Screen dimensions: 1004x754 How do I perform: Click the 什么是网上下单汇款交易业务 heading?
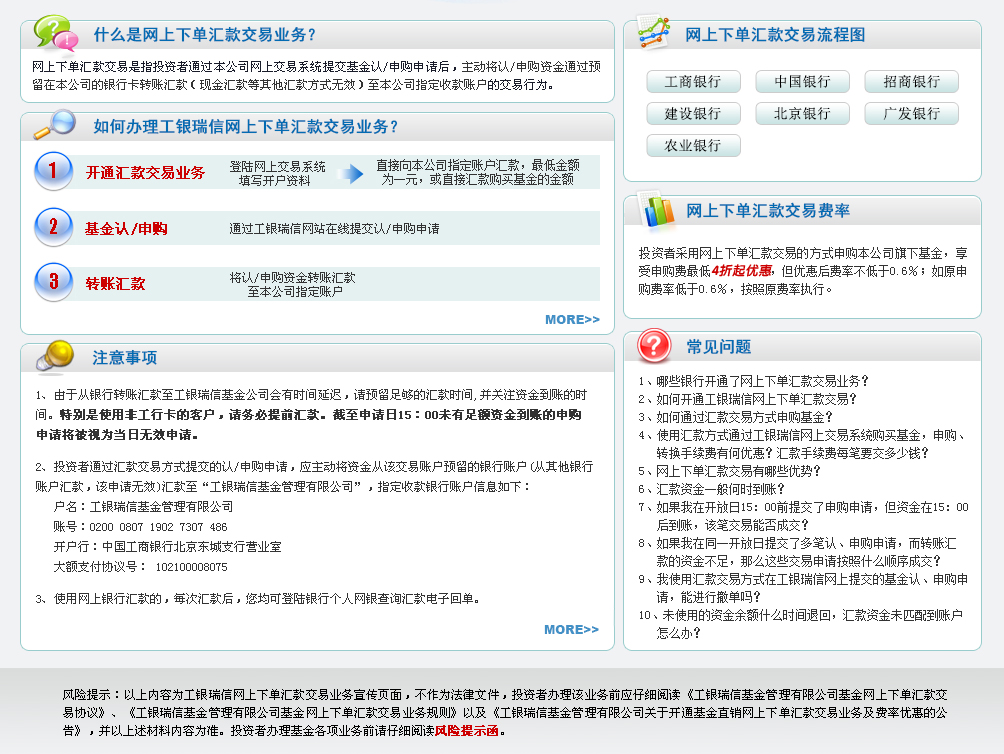click(x=205, y=35)
